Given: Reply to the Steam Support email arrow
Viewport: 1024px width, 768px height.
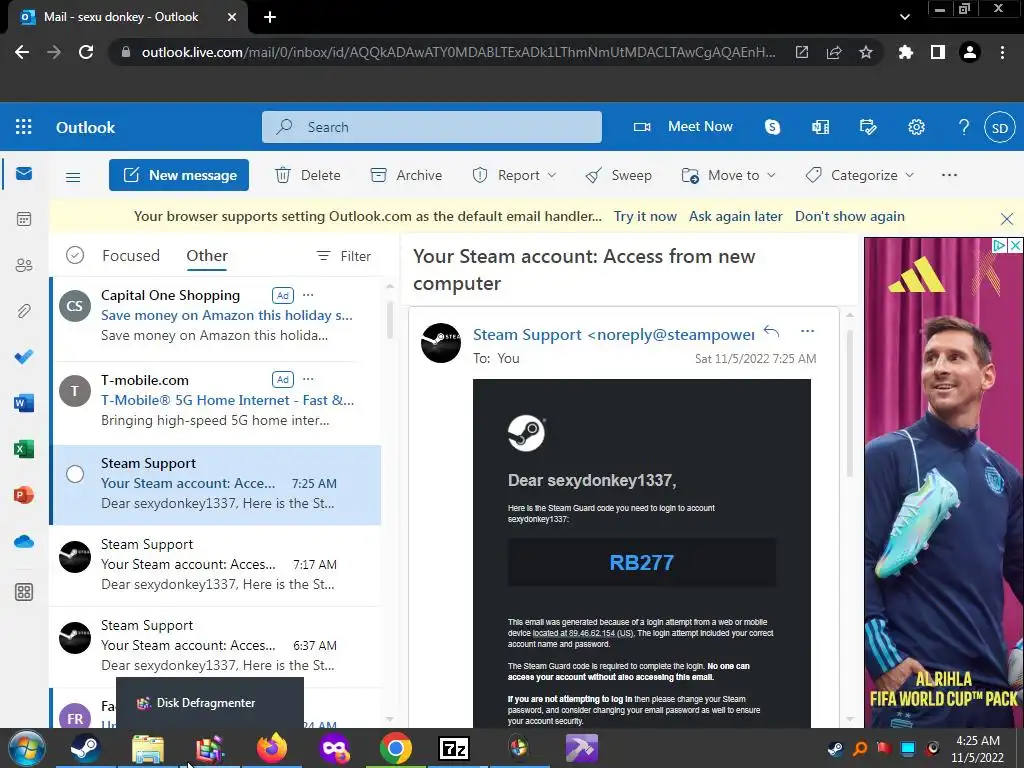Looking at the screenshot, I should 771,331.
